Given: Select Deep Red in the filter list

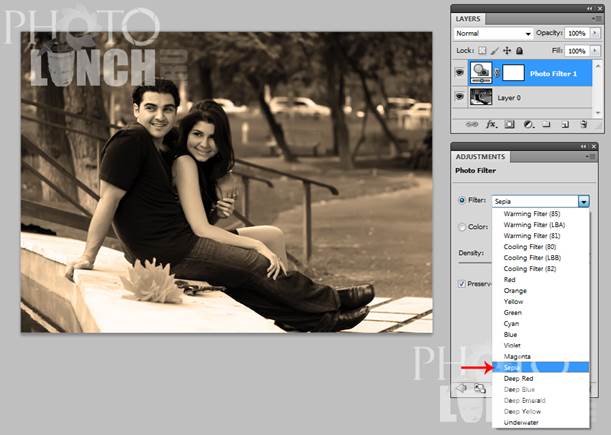Looking at the screenshot, I should tap(540, 378).
